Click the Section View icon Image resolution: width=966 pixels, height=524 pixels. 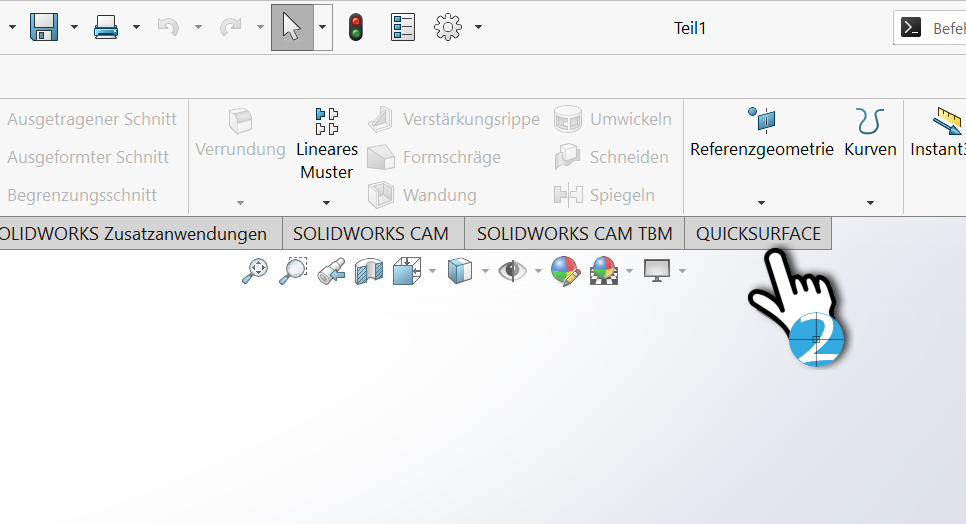(x=369, y=271)
